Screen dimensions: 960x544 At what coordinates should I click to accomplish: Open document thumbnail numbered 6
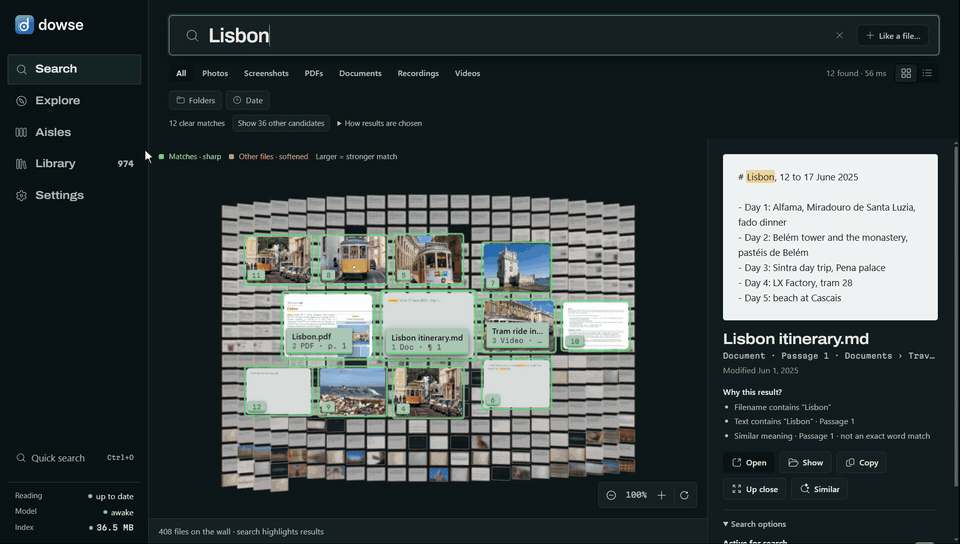coord(517,384)
